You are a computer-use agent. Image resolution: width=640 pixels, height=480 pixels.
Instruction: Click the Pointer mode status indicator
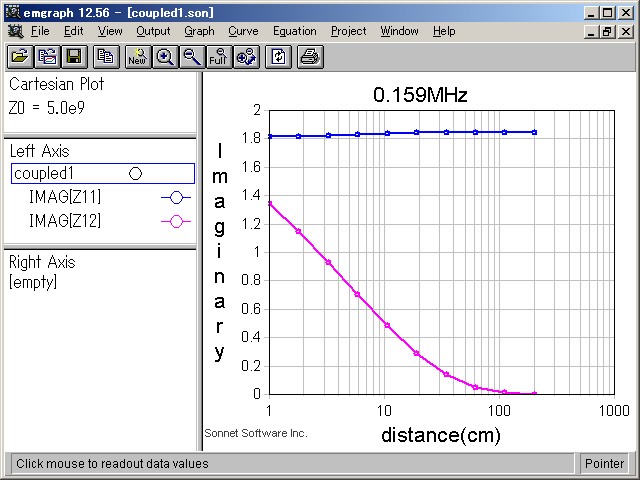pyautogui.click(x=604, y=464)
